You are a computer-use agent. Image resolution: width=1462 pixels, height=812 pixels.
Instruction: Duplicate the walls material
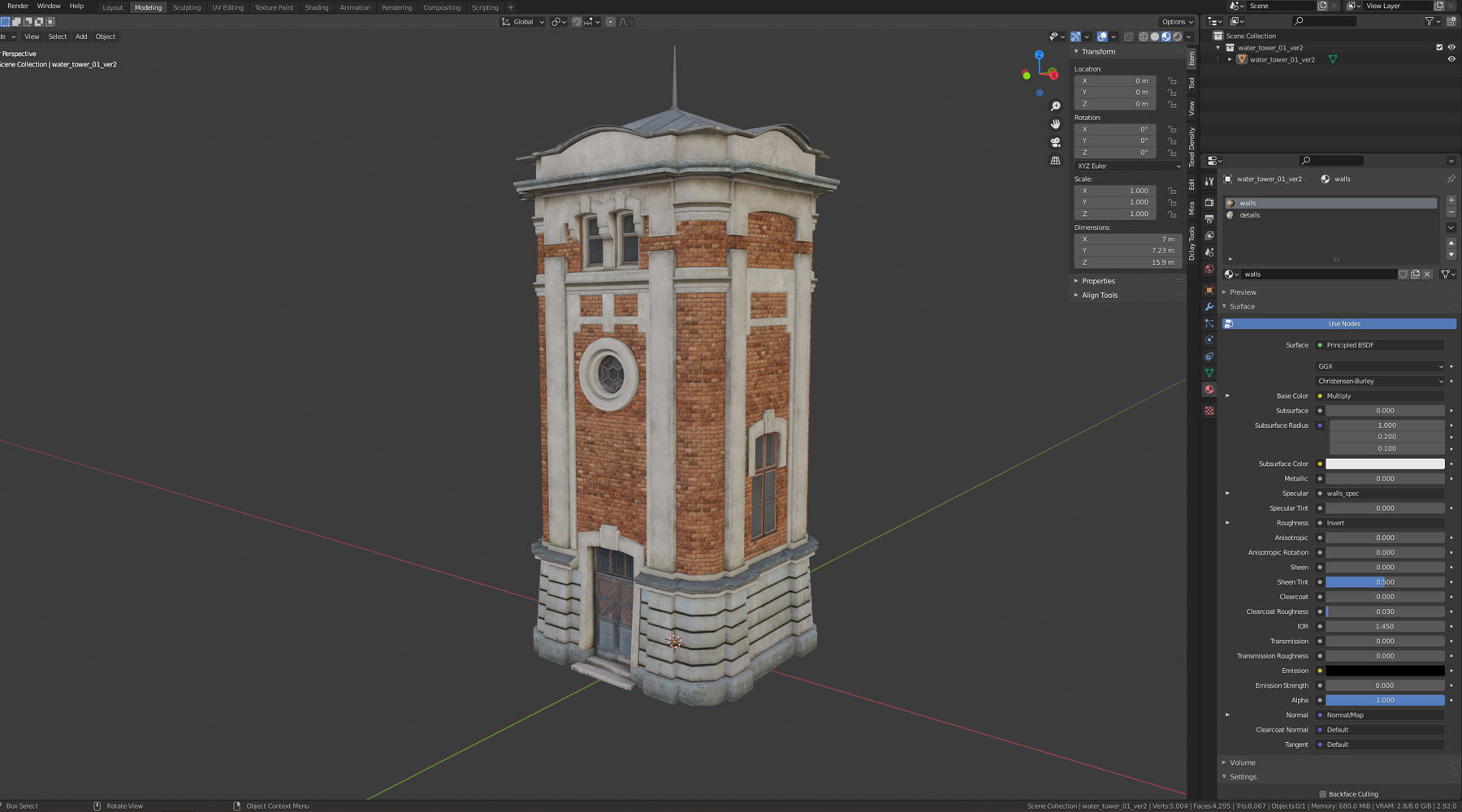pyautogui.click(x=1415, y=274)
